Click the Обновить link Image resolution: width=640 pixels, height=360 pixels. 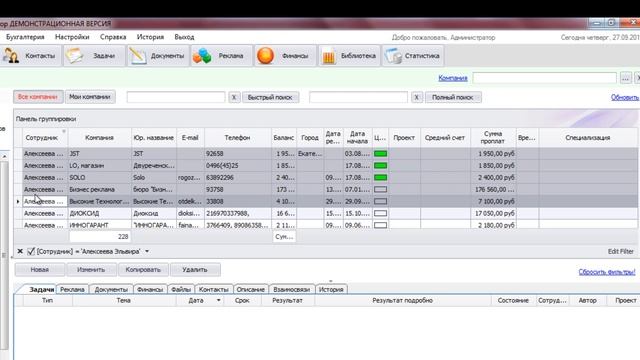(x=625, y=98)
